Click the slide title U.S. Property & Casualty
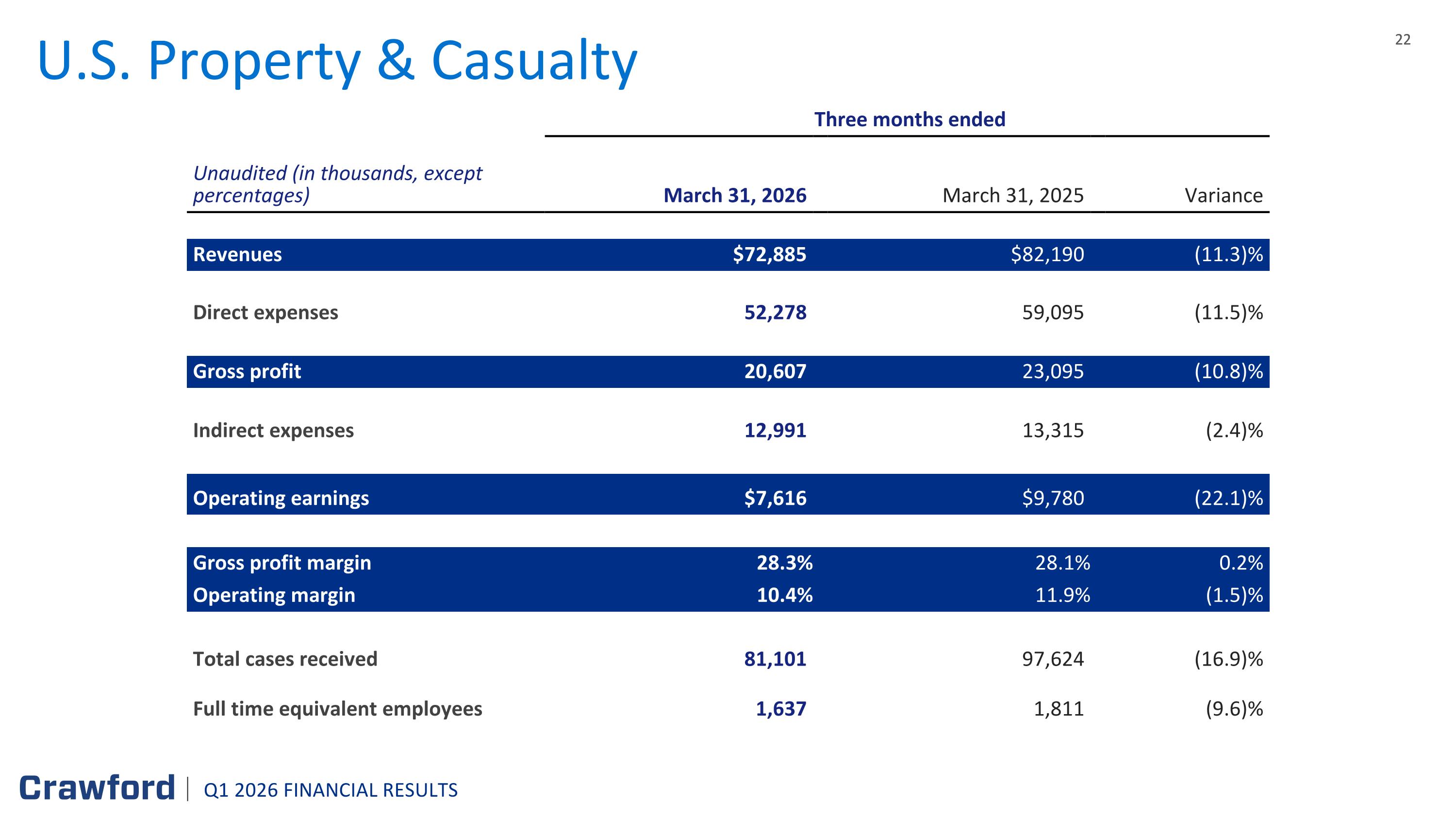Screen dimensions: 1456x819 337,61
